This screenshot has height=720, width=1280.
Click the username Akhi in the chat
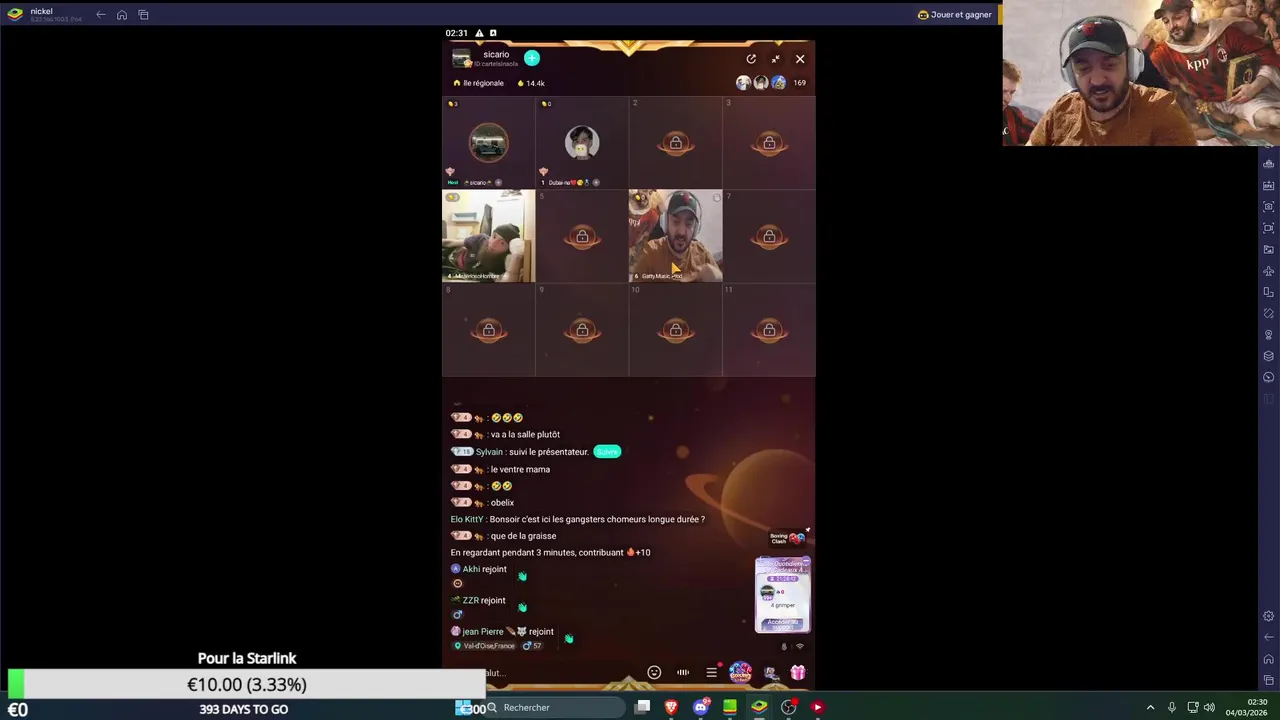pyautogui.click(x=471, y=569)
